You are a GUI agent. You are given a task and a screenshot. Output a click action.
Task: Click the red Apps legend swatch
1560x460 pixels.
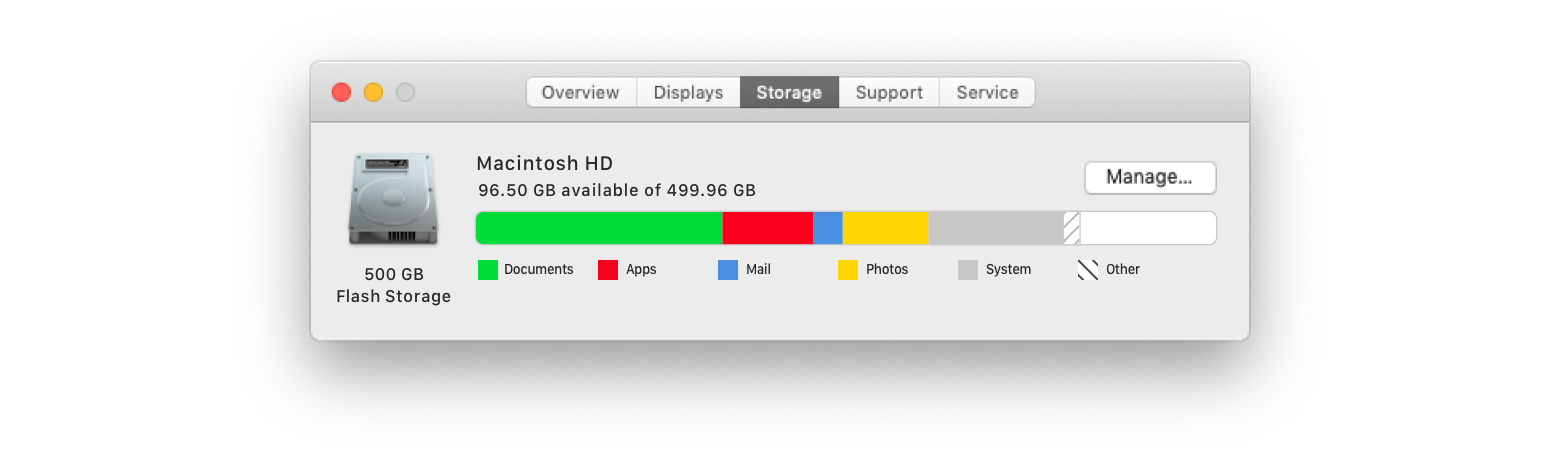tap(608, 270)
